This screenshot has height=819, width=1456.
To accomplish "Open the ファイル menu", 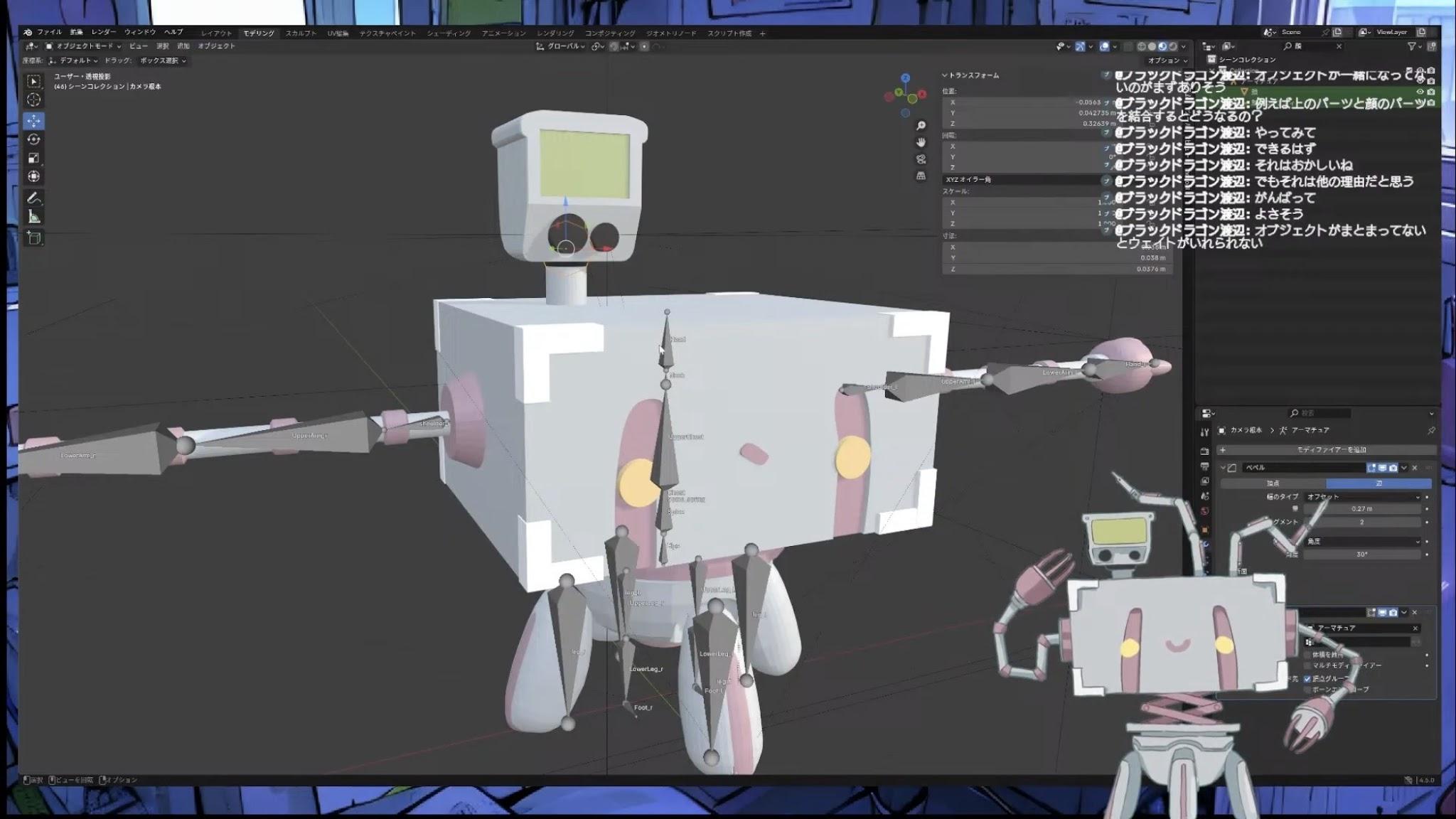I will 49,32.
